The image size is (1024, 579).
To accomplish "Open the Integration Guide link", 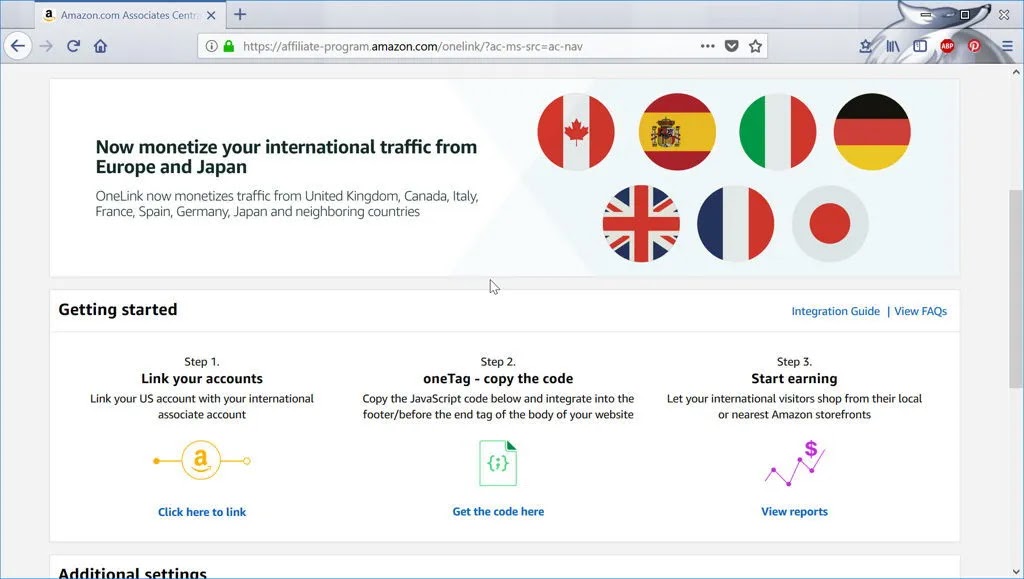I will [x=835, y=311].
